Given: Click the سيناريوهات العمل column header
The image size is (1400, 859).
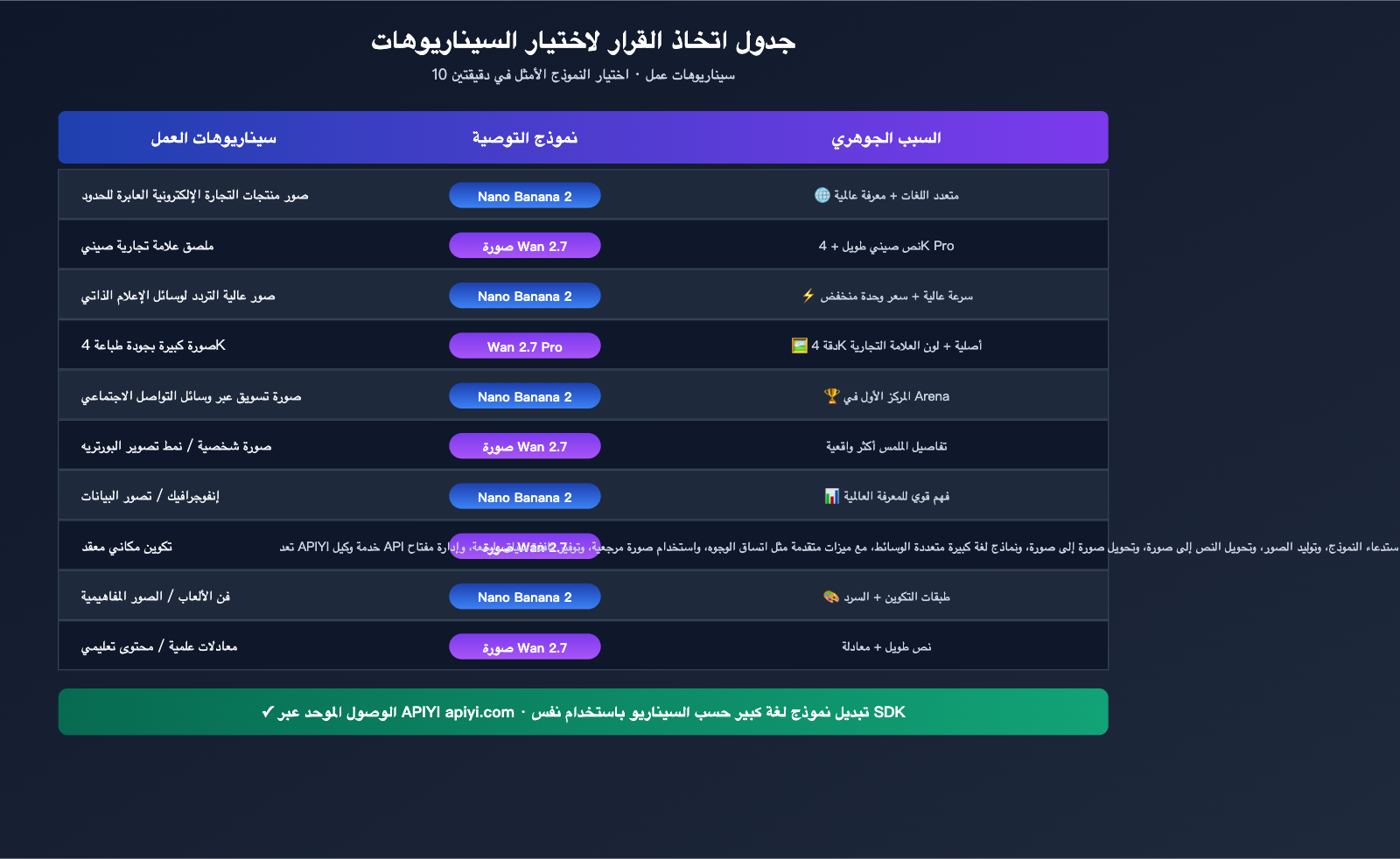Looking at the screenshot, I should pyautogui.click(x=213, y=138).
